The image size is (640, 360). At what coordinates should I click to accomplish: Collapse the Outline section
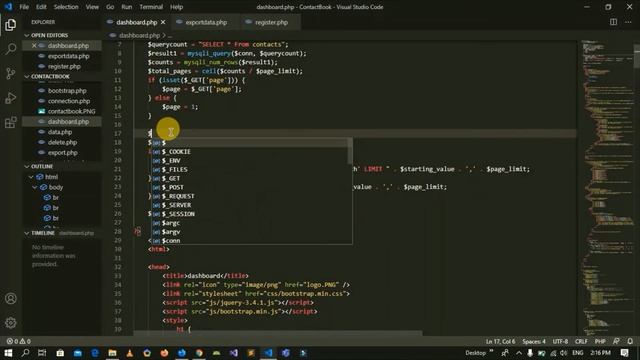[x=62, y=167]
